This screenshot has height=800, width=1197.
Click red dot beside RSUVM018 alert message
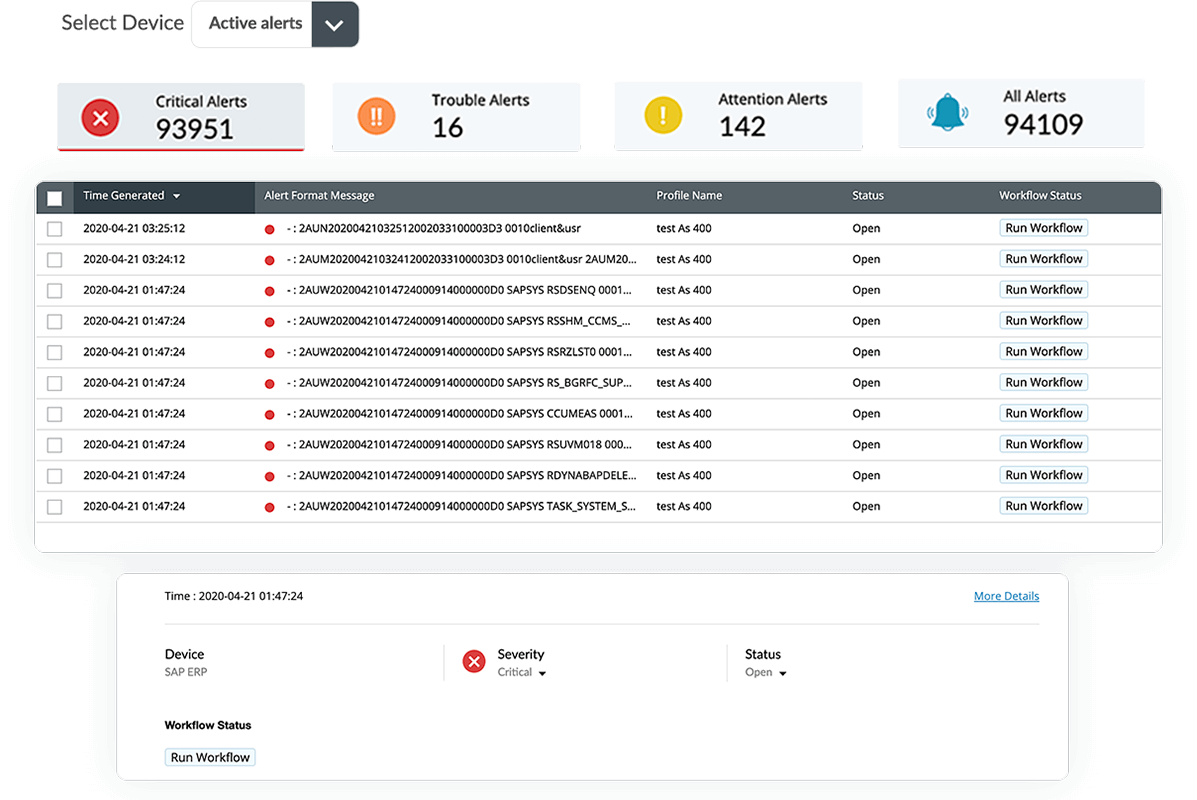pos(269,445)
